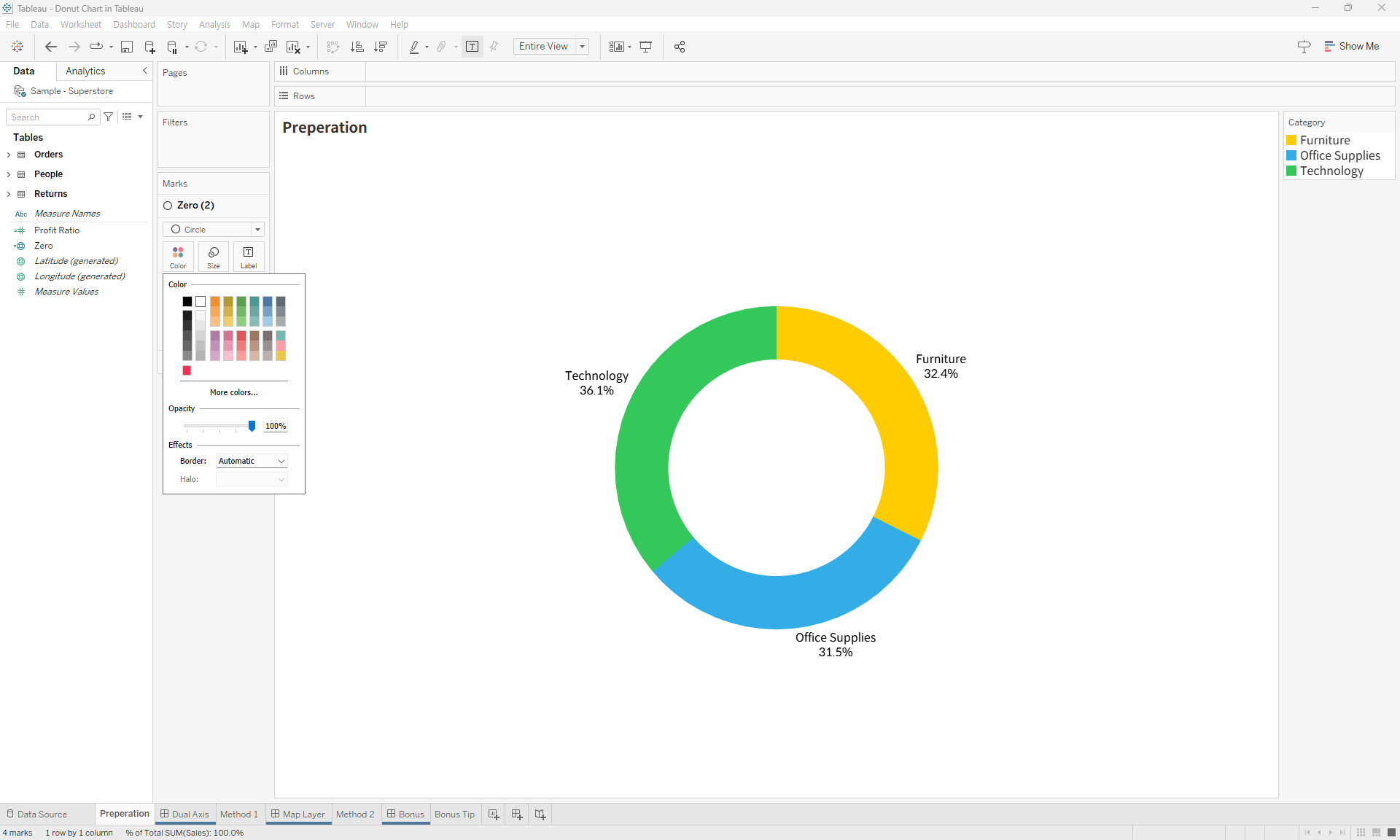Open the Size shelf on the Marks card
1400x840 pixels.
[x=212, y=257]
